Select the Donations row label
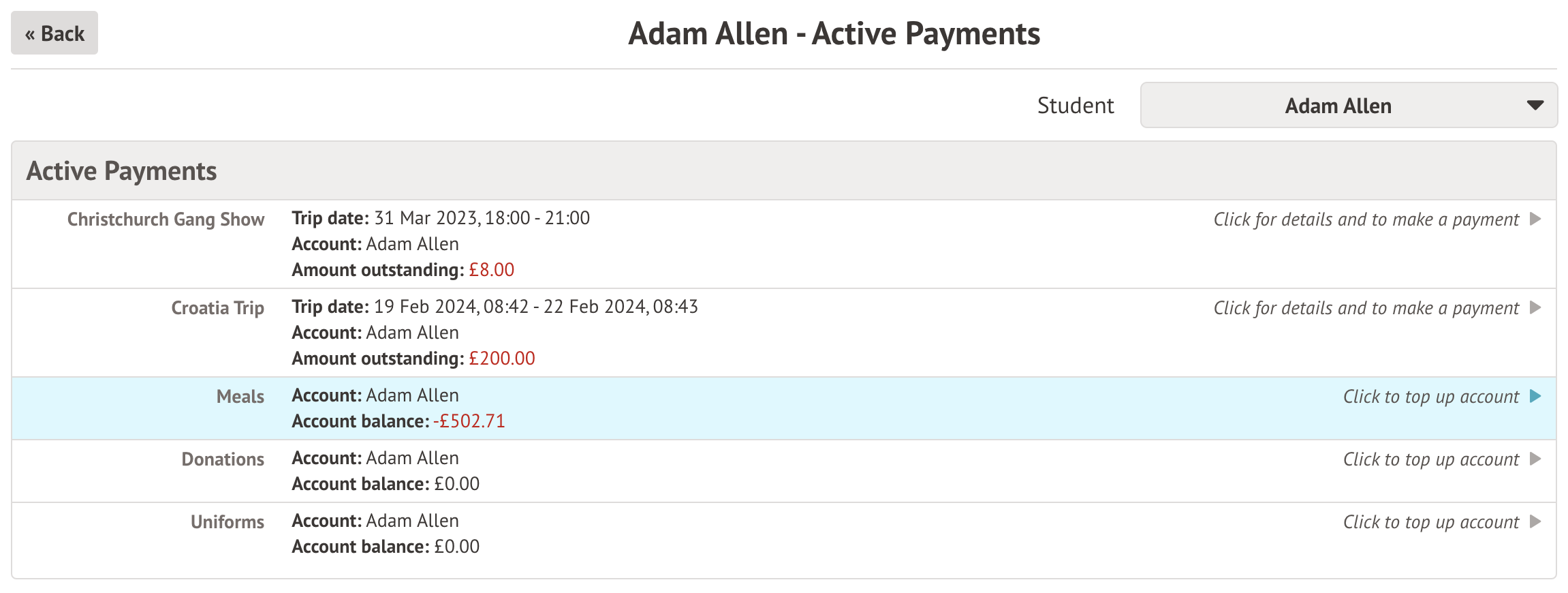1568x593 pixels. pyautogui.click(x=223, y=459)
